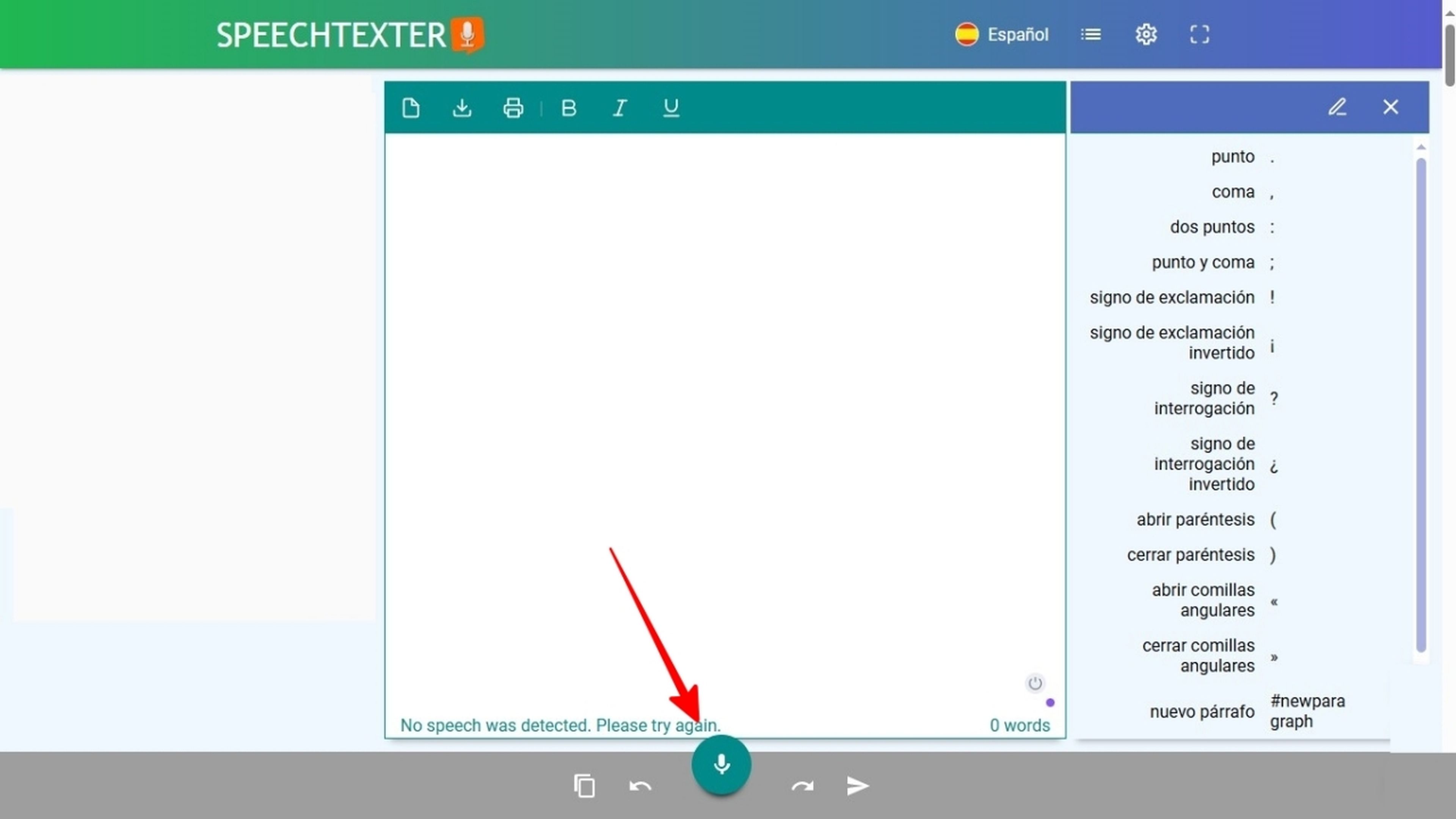This screenshot has width=1456, height=819.
Task: Click the commands panel scroll-up arrow
Action: [1421, 147]
